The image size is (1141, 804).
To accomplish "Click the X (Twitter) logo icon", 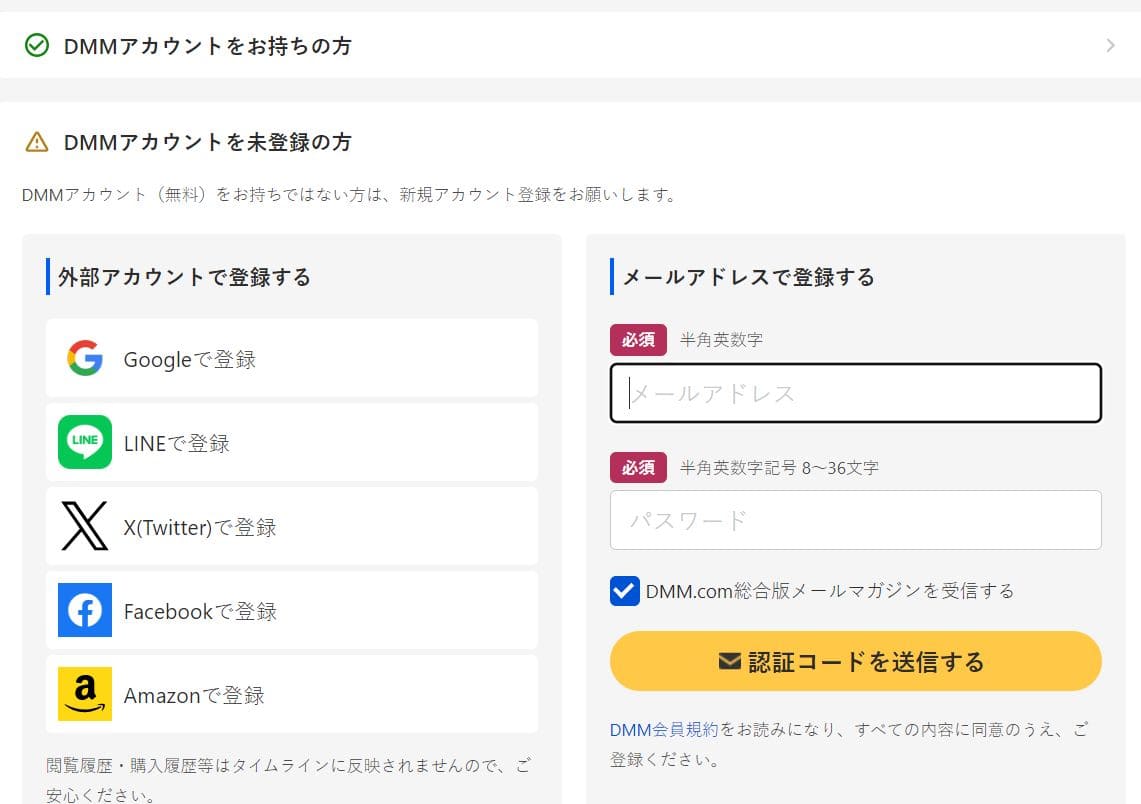I will click(x=85, y=526).
